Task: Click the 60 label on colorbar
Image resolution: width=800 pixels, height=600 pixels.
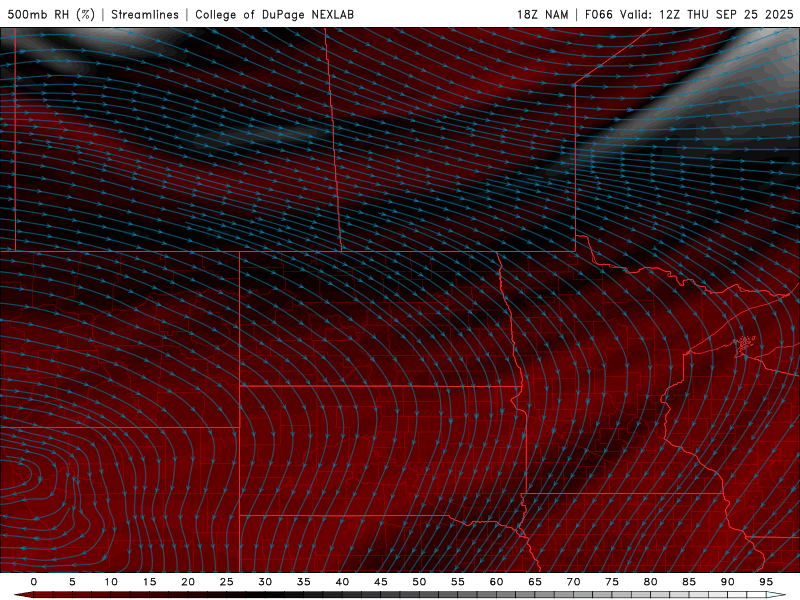Action: (x=496, y=582)
